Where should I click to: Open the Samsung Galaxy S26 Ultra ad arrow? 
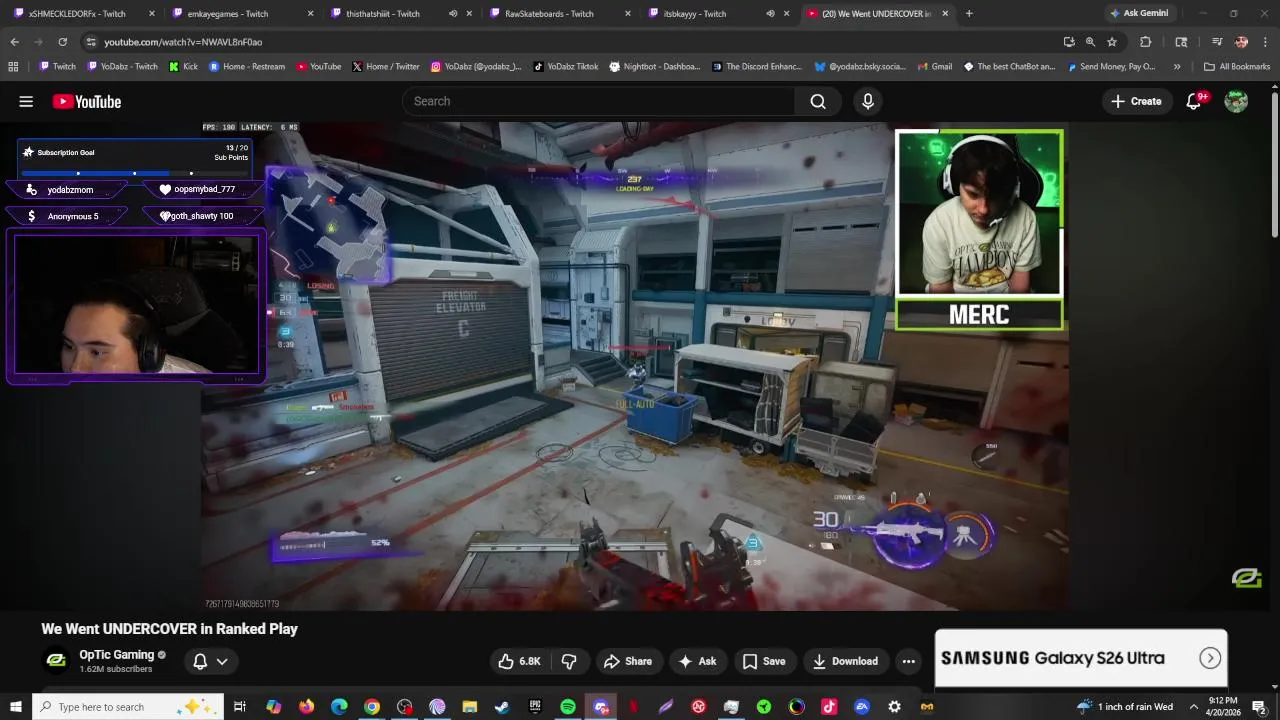tap(1210, 658)
